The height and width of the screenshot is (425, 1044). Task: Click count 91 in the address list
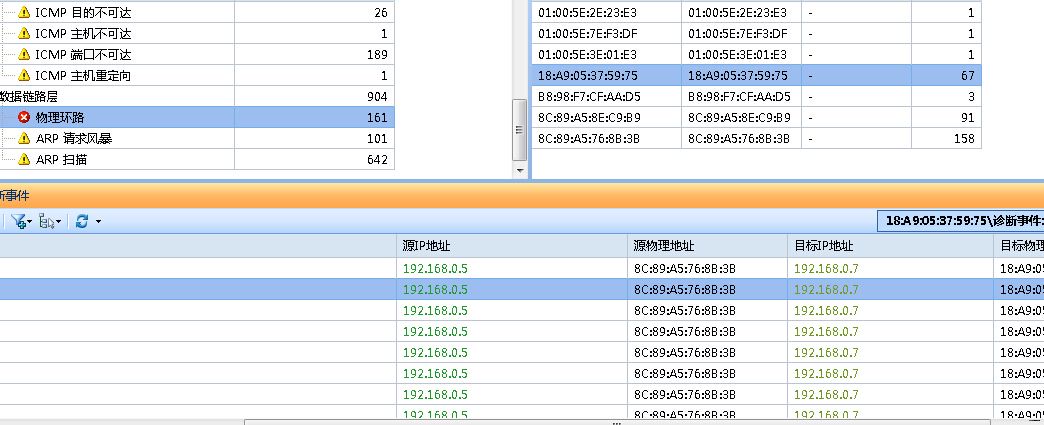click(x=967, y=118)
